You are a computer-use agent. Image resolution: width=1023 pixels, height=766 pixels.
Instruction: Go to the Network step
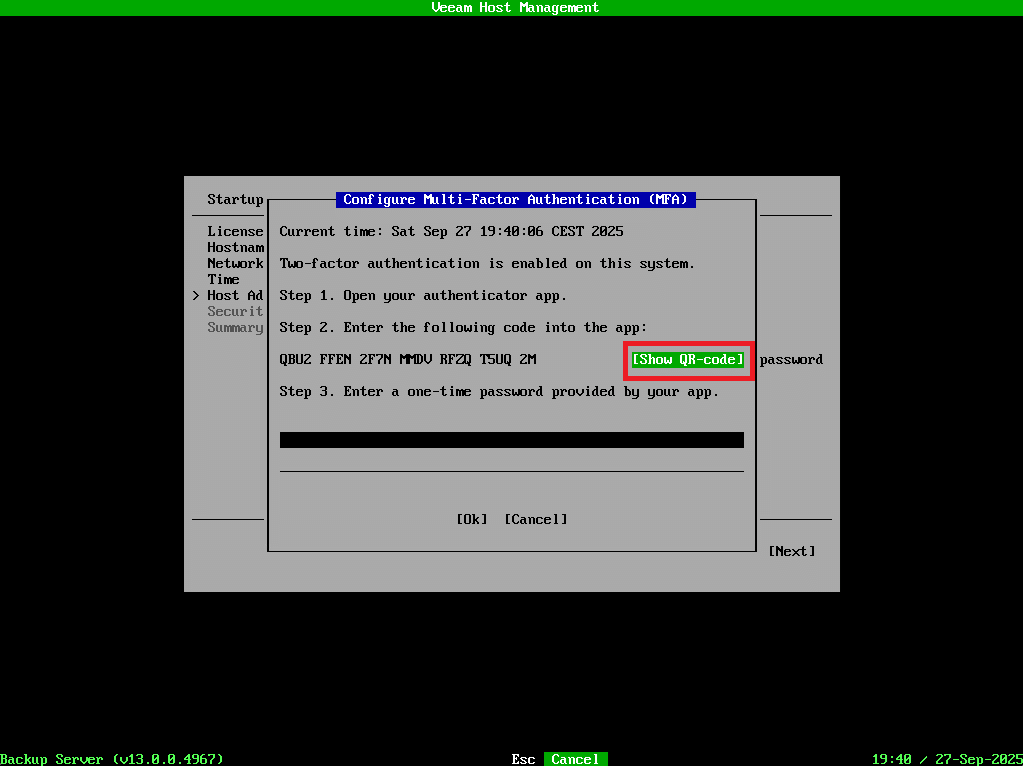coord(235,263)
